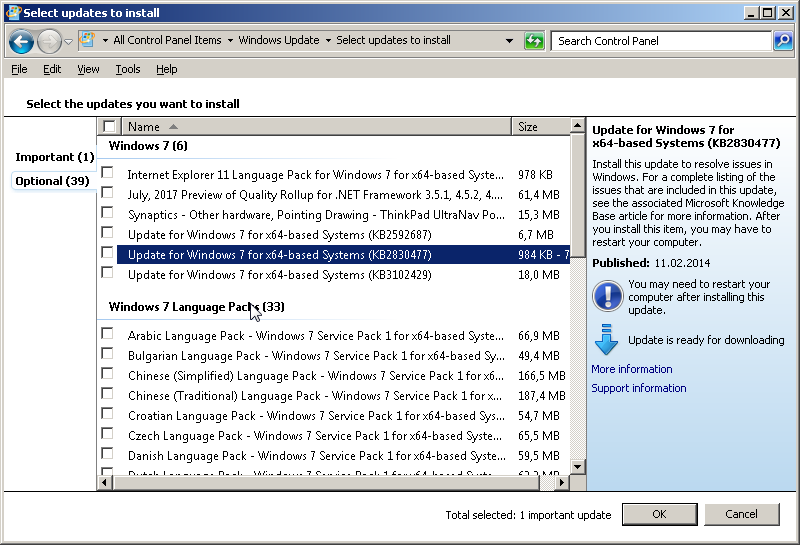Click the title bar Windows Update icon

coord(14,12)
